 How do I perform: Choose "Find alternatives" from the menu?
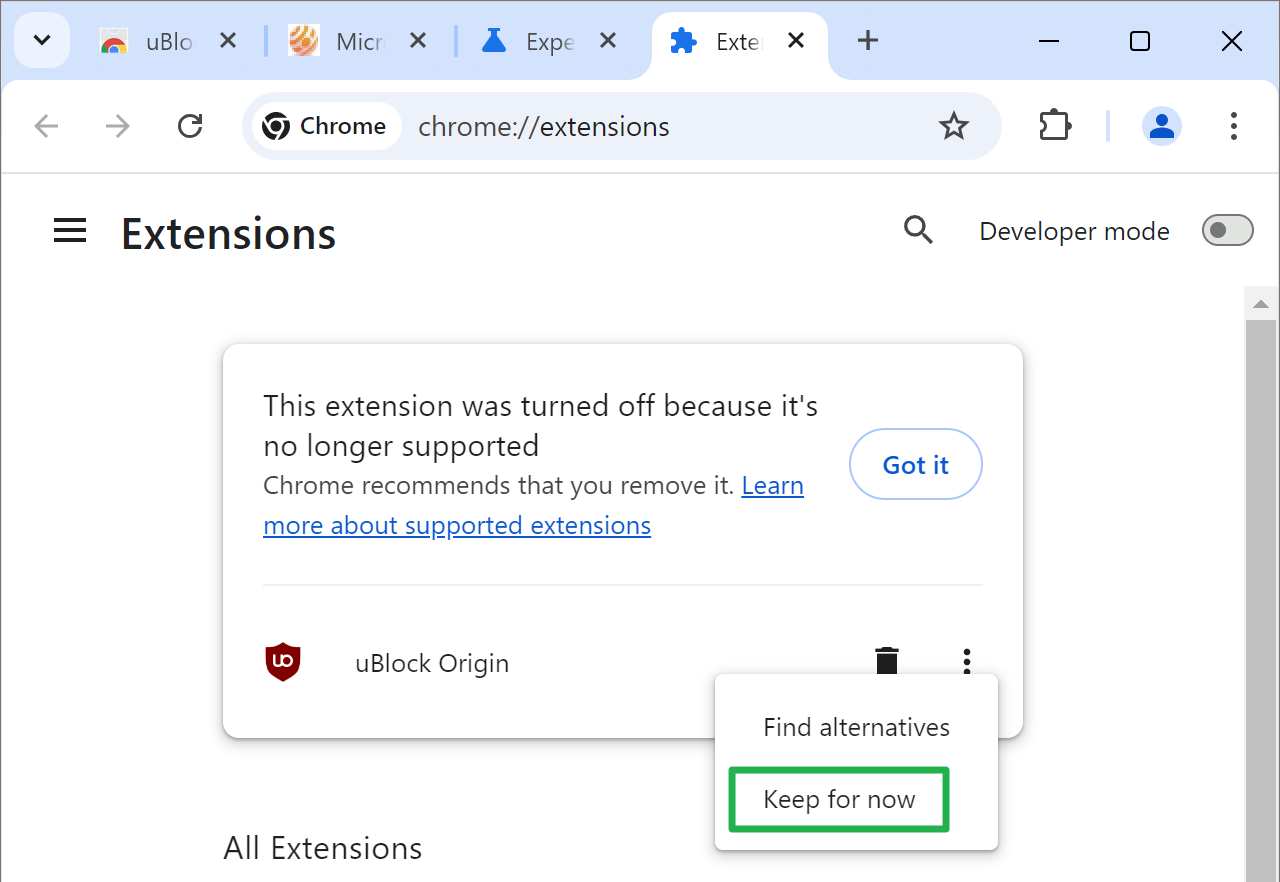856,727
